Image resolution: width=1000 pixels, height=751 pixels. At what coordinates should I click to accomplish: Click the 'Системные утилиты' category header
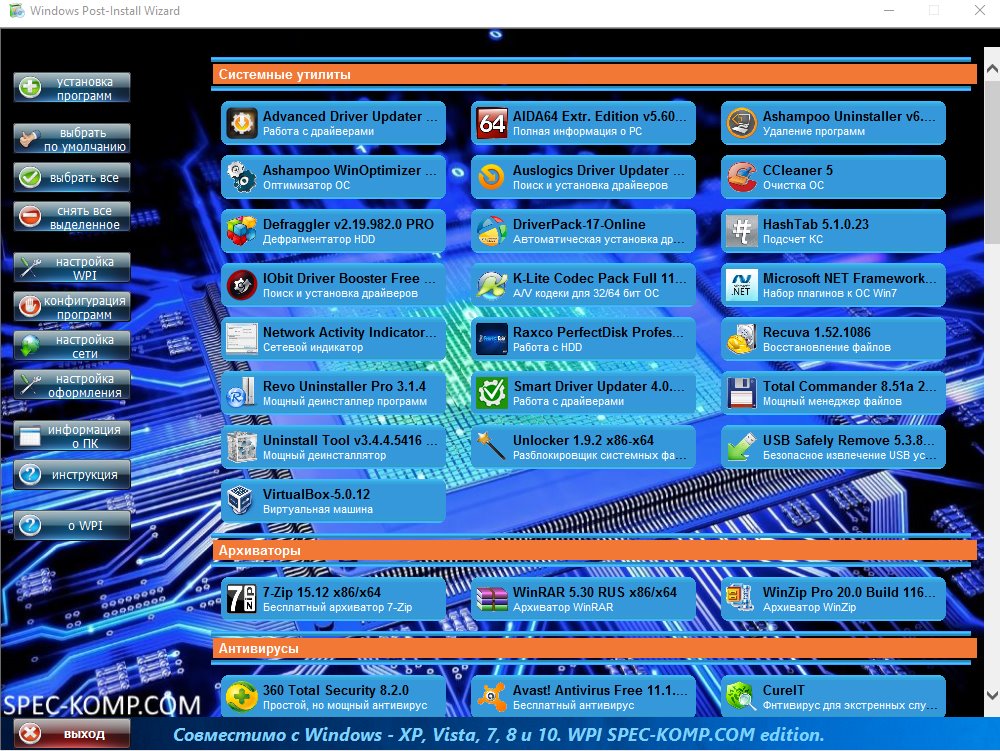tap(594, 74)
